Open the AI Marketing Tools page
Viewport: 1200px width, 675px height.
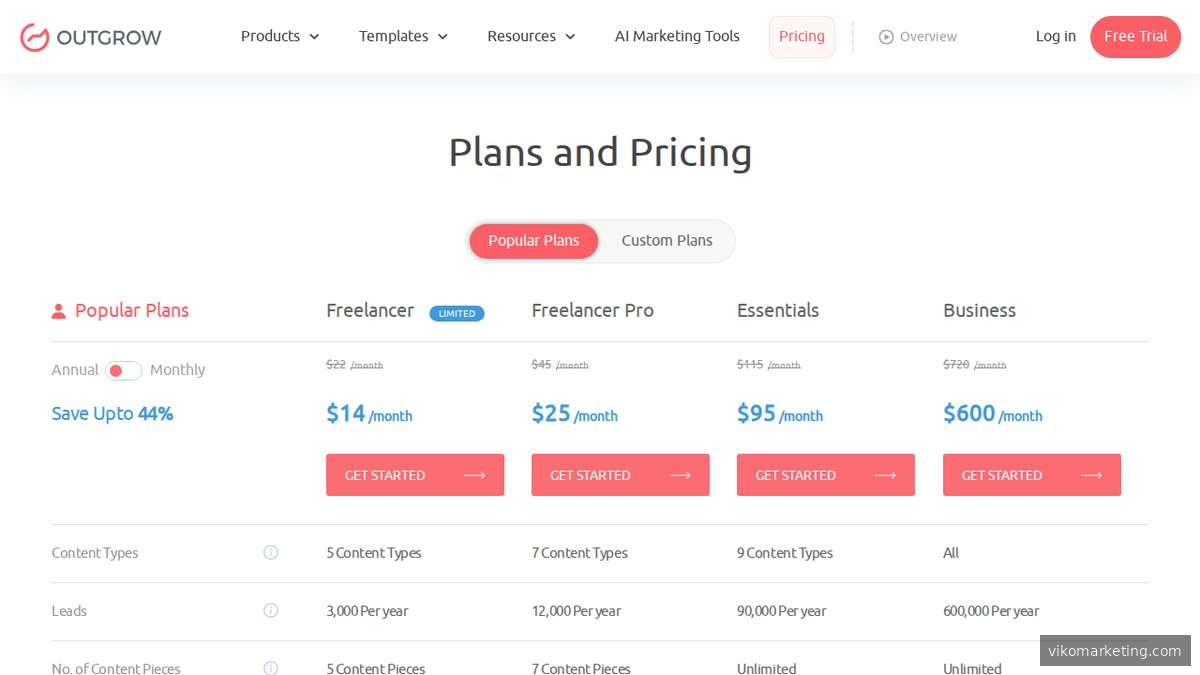(677, 36)
